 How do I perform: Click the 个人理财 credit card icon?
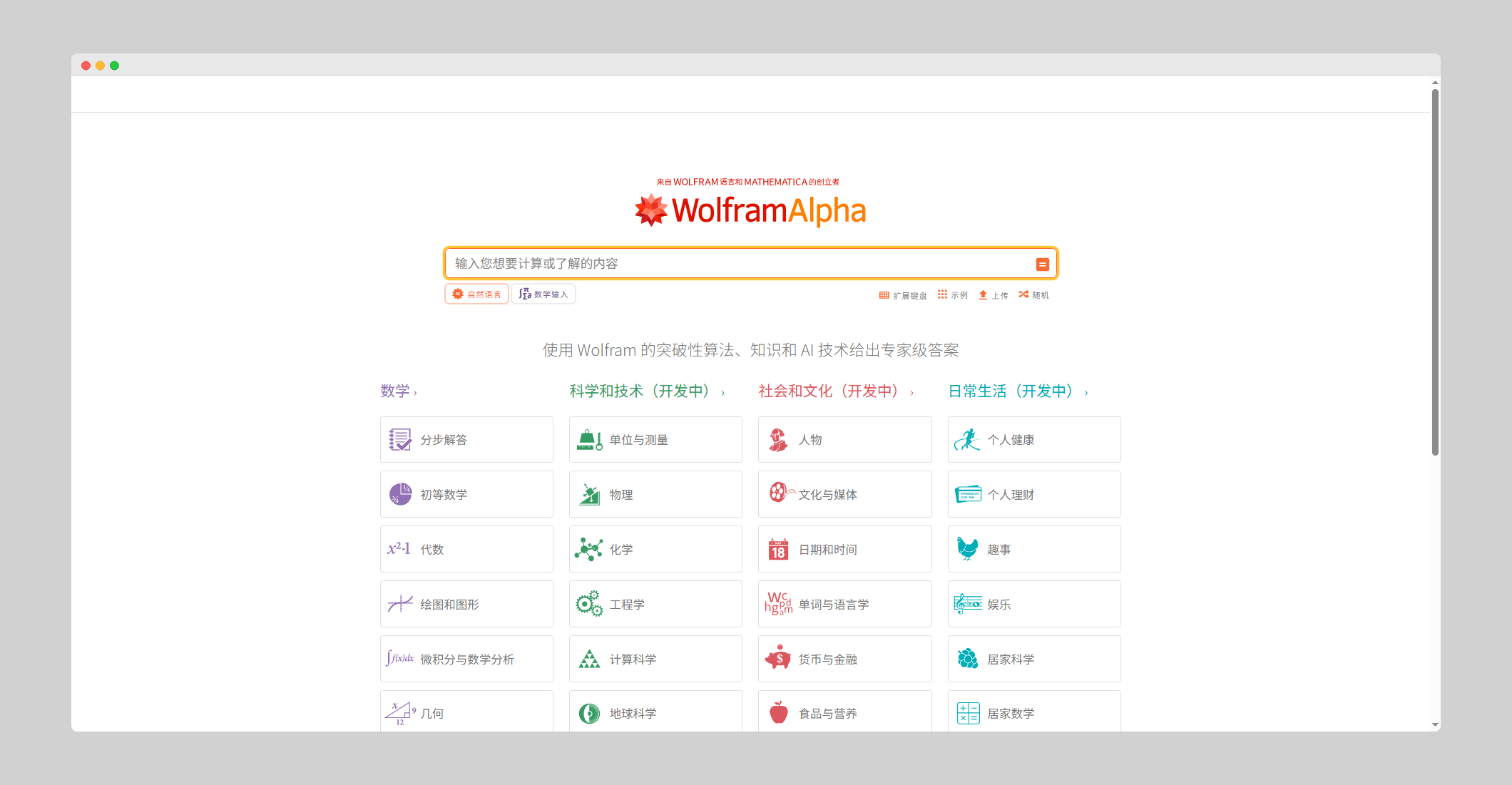click(x=968, y=494)
